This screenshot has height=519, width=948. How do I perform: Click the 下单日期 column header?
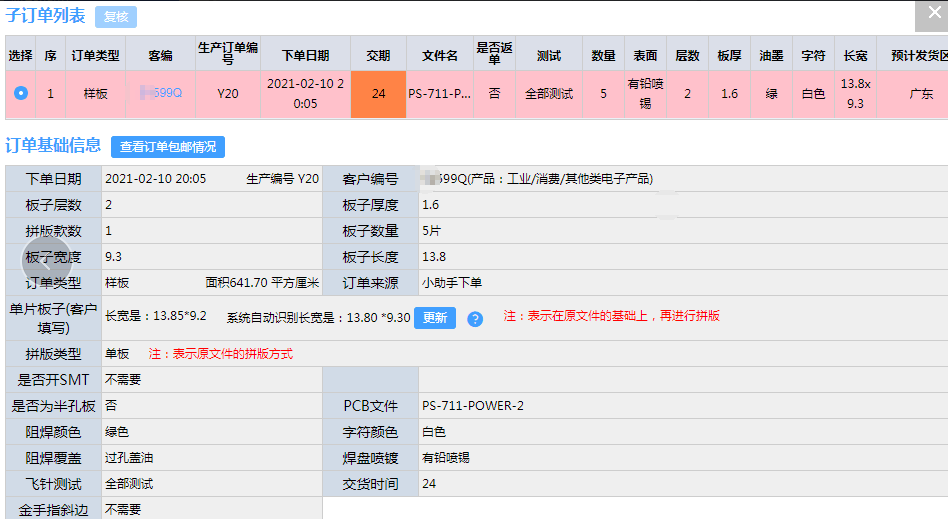pyautogui.click(x=305, y=55)
